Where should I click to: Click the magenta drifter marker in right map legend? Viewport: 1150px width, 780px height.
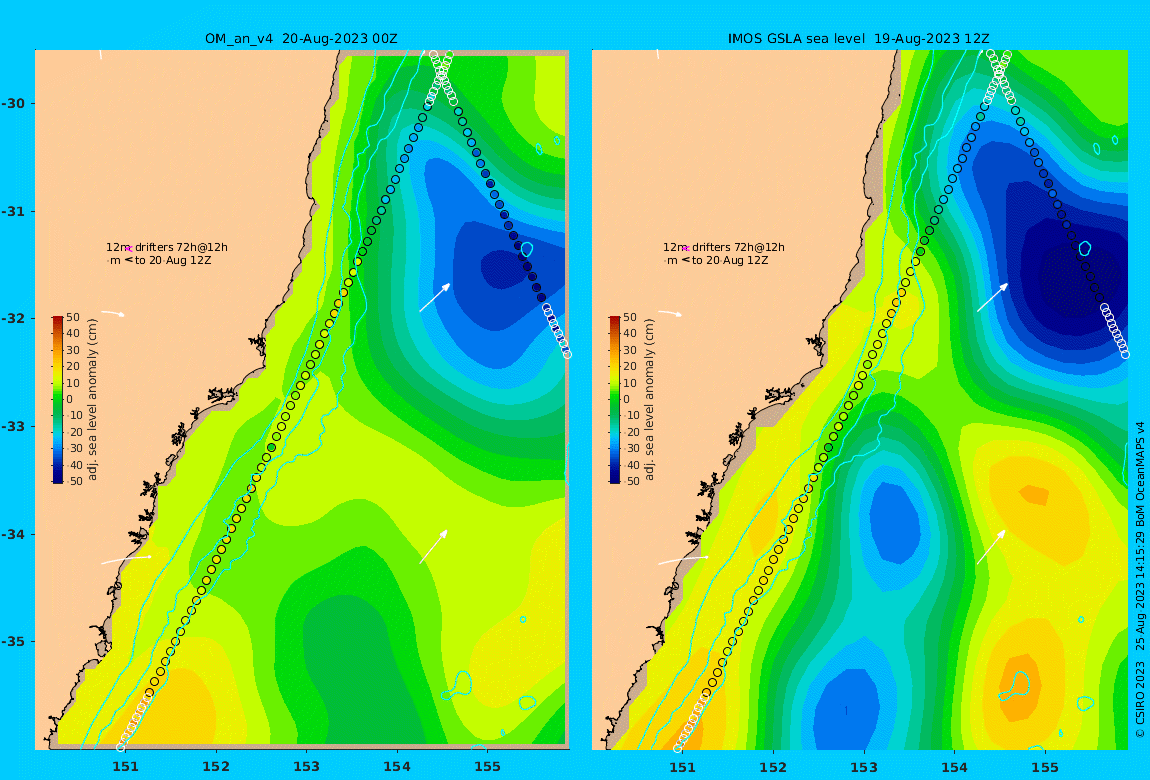(x=686, y=249)
